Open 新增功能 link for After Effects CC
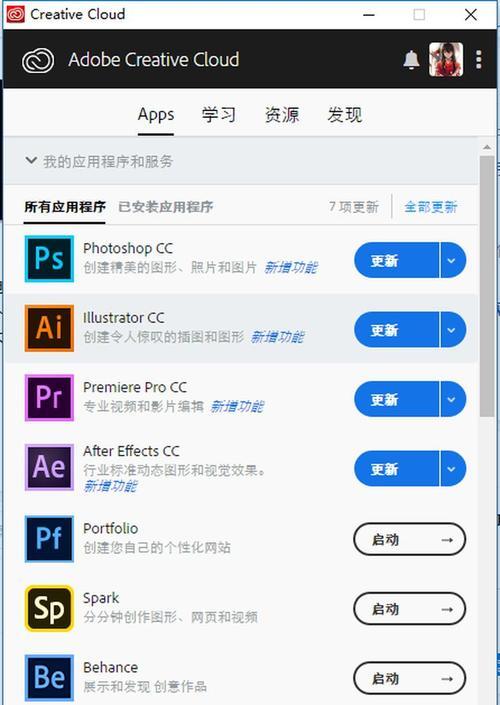 110,486
